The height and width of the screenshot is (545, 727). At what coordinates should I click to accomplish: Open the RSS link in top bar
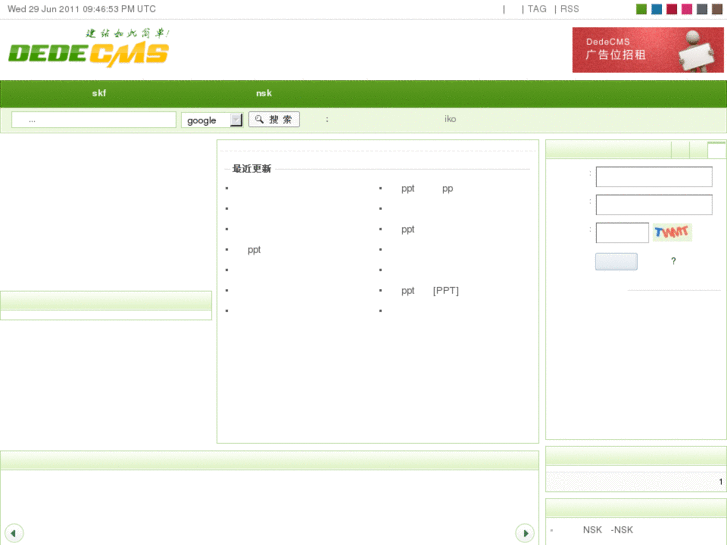(x=569, y=9)
